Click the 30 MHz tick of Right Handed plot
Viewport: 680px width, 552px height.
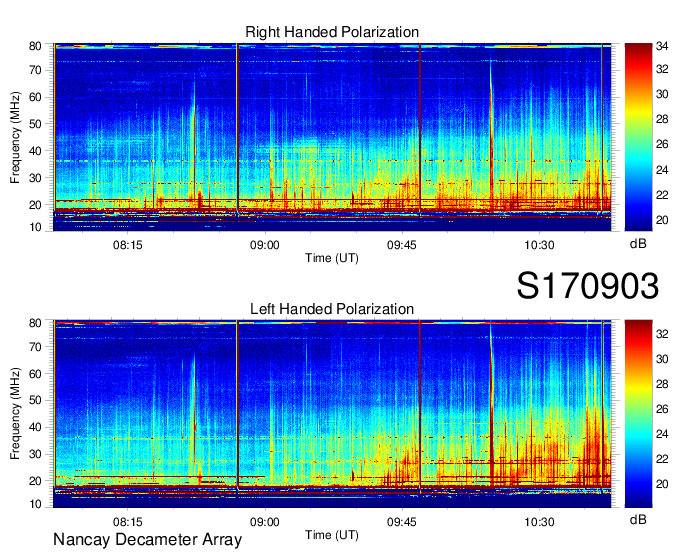click(x=35, y=178)
